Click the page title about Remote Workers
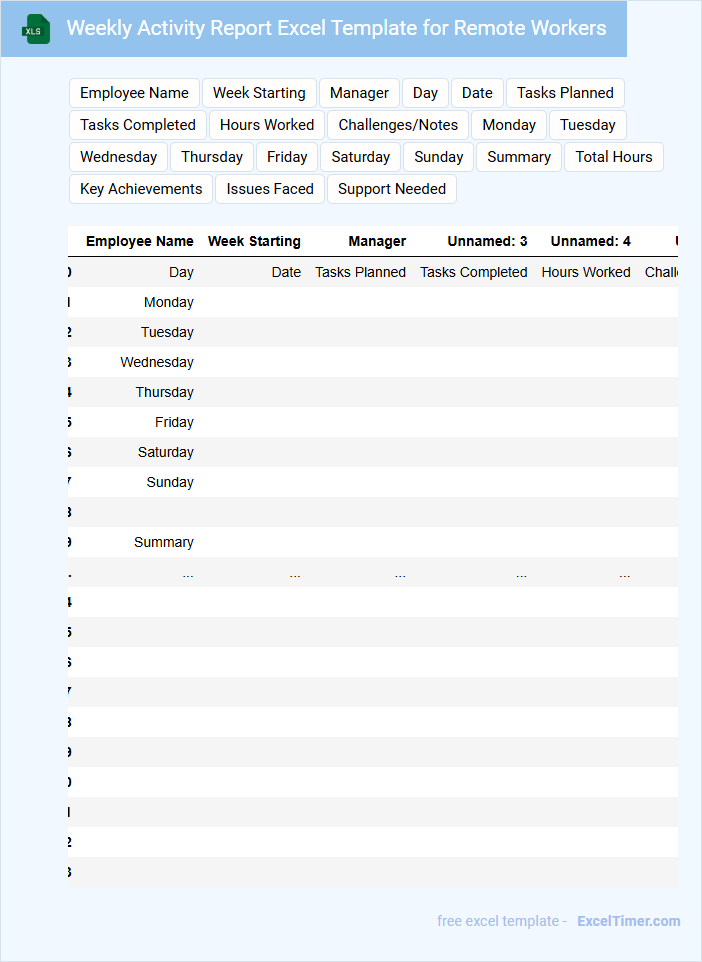Screen dimensions: 702x962 pos(336,28)
